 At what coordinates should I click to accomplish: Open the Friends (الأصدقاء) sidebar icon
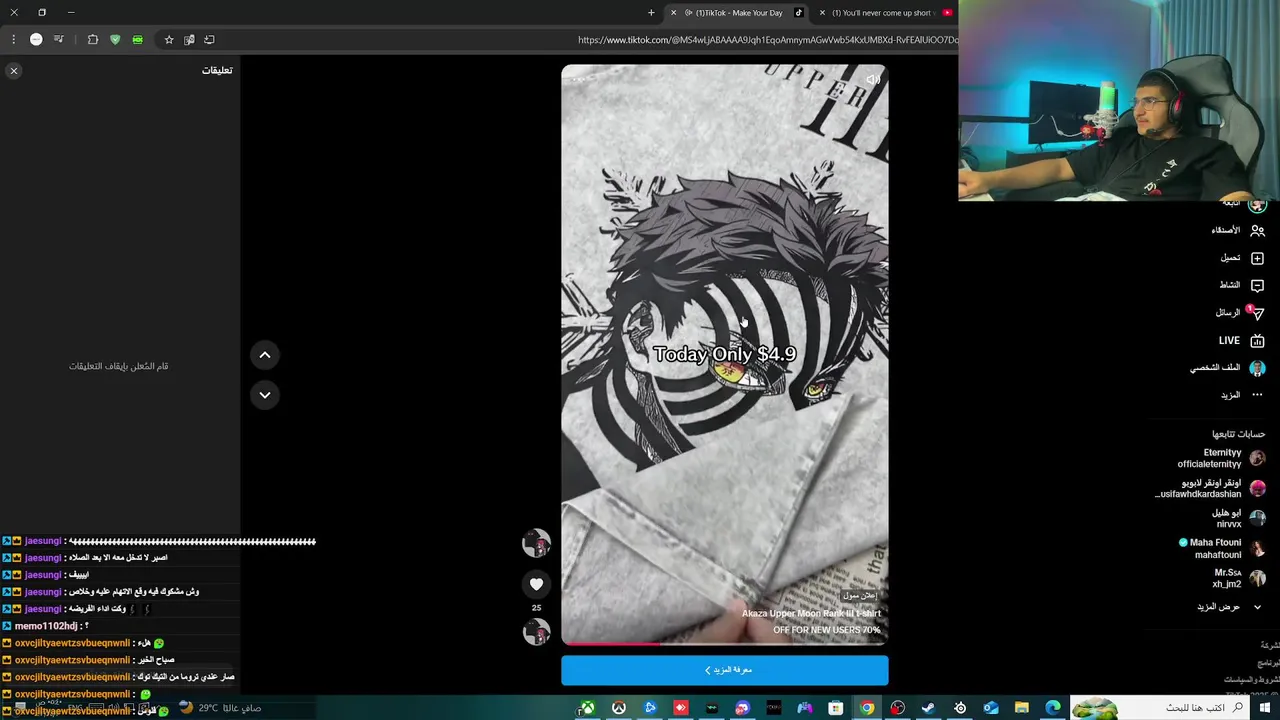[1257, 230]
